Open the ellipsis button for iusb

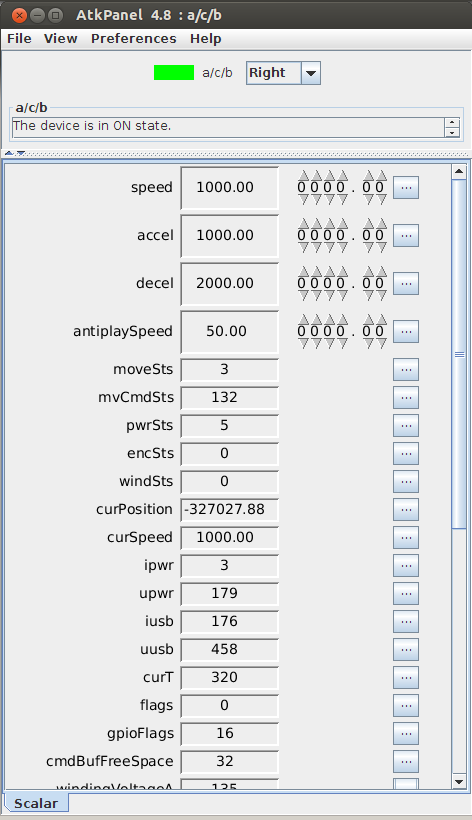pos(406,621)
